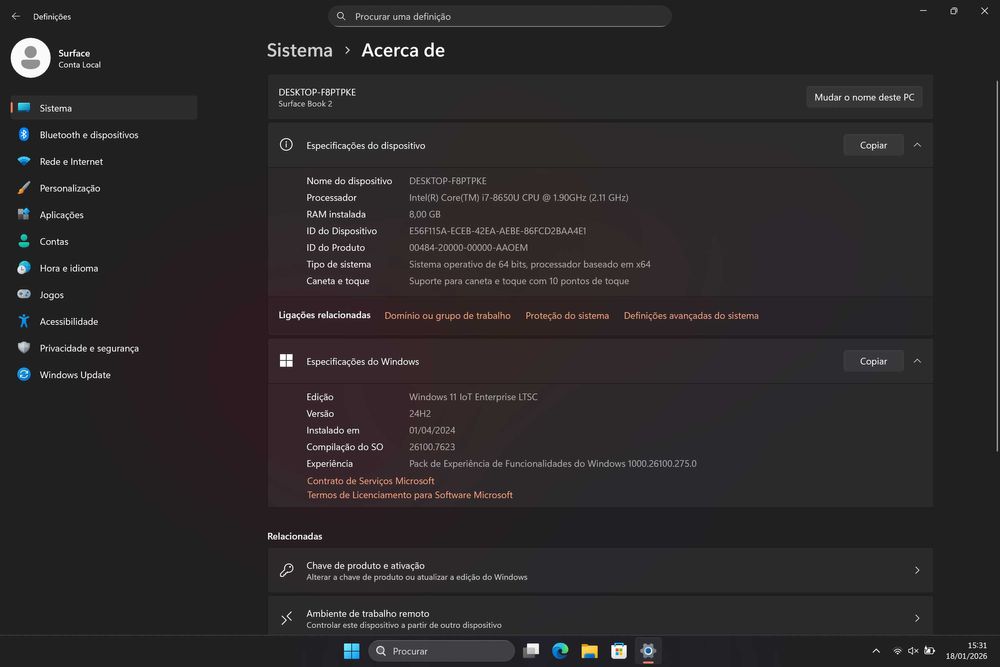Open Contrato de Serviços Microsoft link
Screen dimensions: 1000x667
(371, 481)
